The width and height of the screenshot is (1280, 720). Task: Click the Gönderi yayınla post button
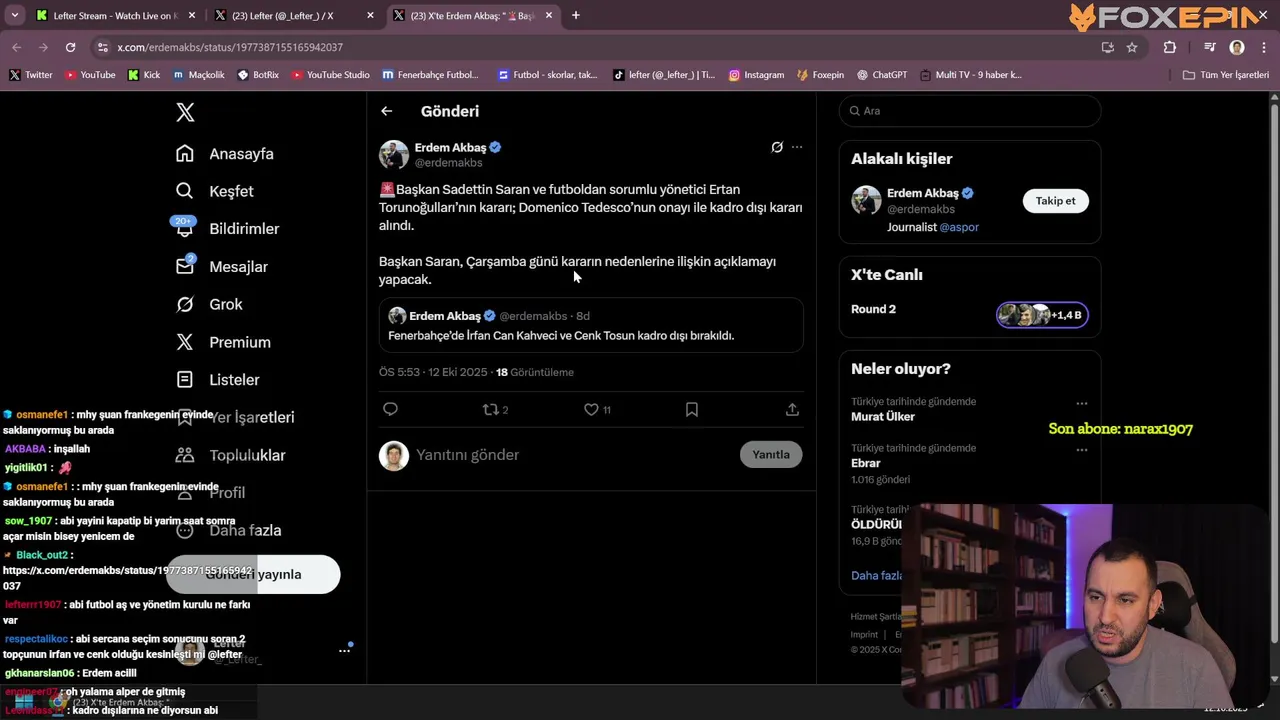(x=253, y=574)
